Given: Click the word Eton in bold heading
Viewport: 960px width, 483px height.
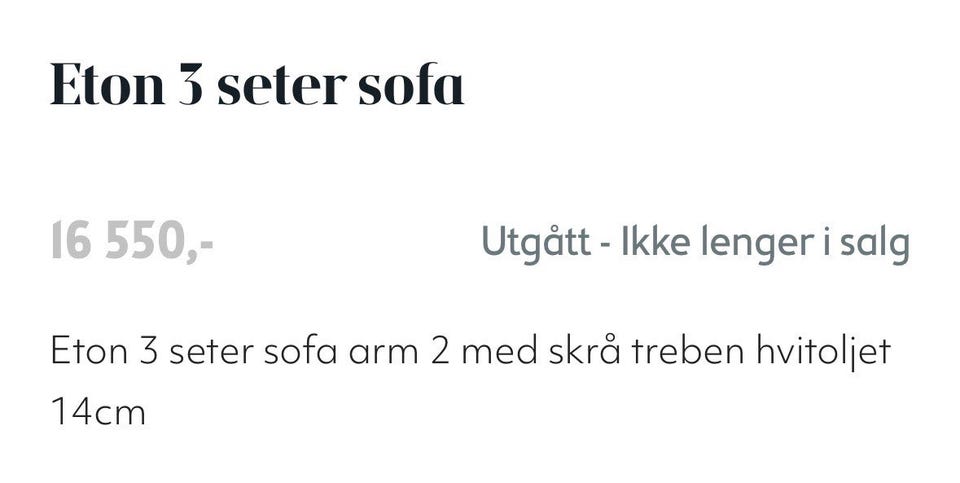Looking at the screenshot, I should point(108,84).
